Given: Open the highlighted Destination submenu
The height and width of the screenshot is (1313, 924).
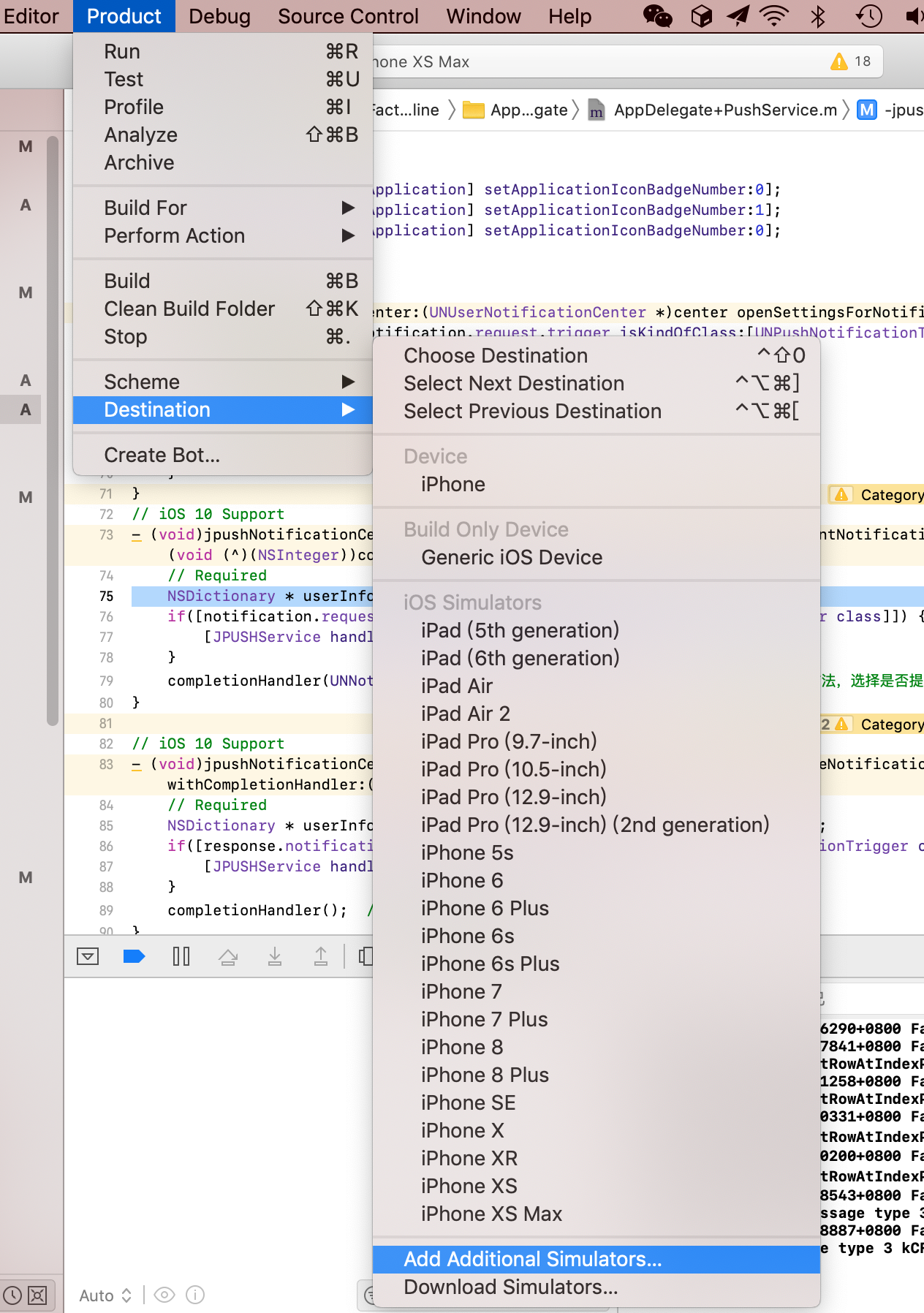Looking at the screenshot, I should pos(223,409).
